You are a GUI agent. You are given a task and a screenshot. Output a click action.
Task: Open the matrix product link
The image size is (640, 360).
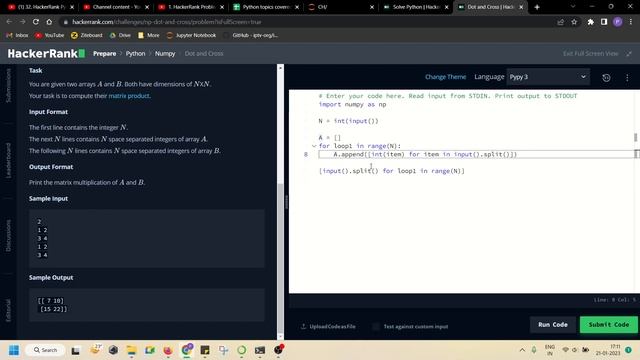129,96
